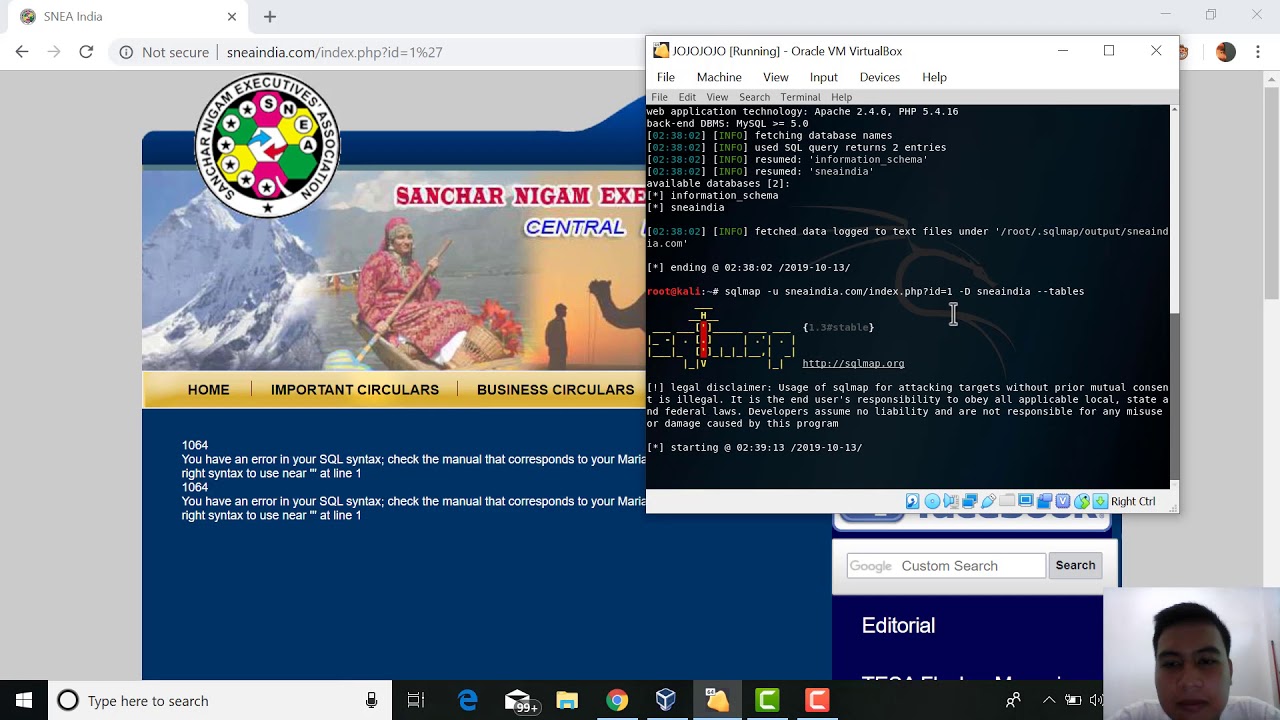Open BUSINESS CIRCULARS page

(x=556, y=390)
